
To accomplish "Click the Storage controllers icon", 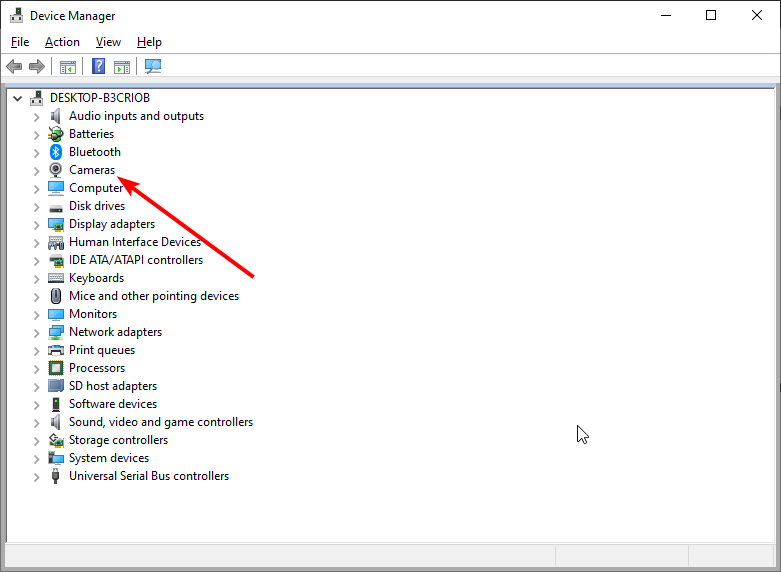I will (55, 440).
